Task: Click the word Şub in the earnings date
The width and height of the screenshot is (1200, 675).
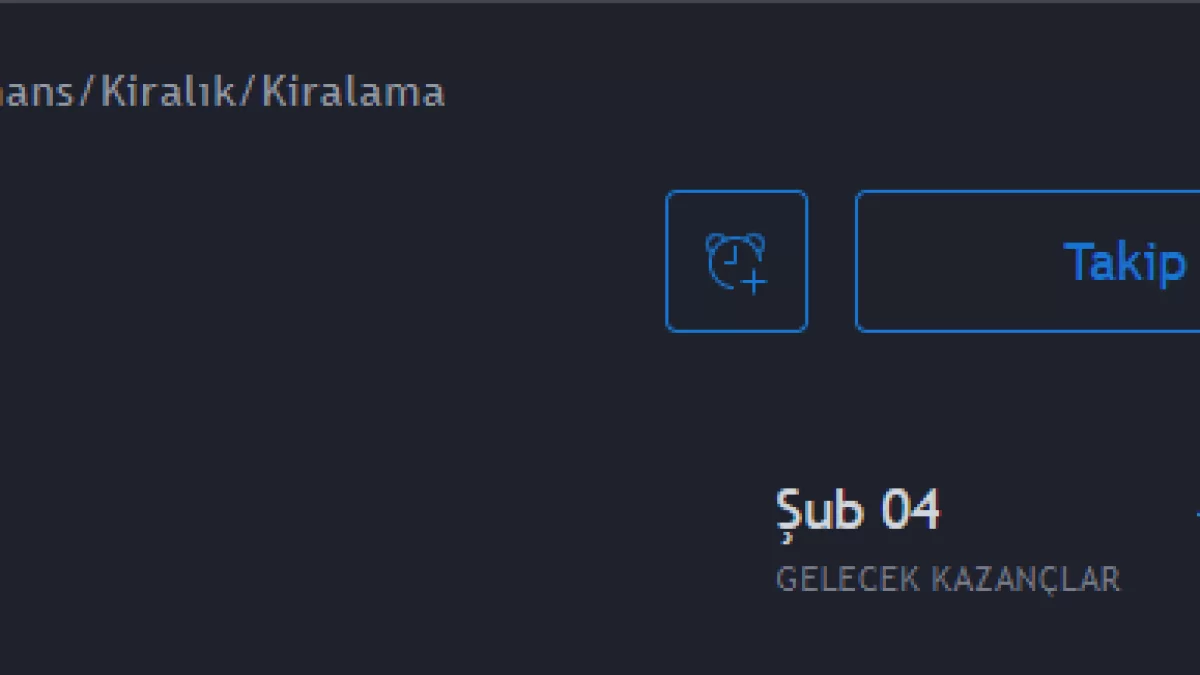Action: [819, 510]
